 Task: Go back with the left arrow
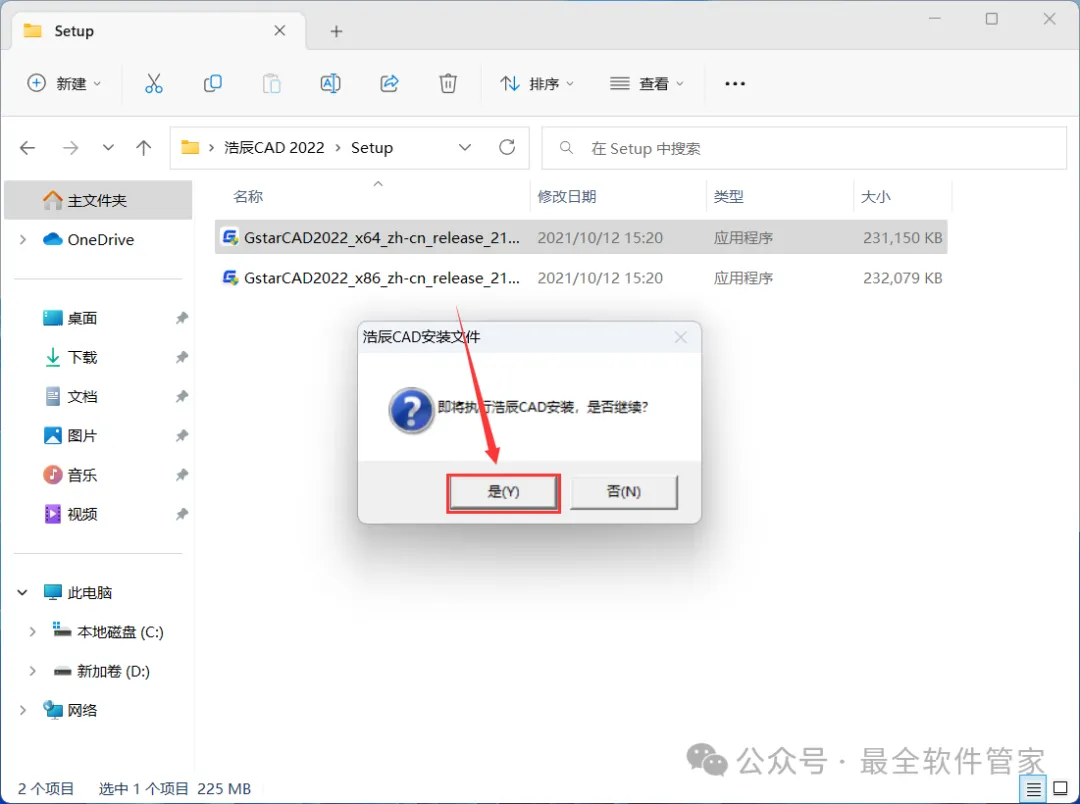tap(28, 147)
